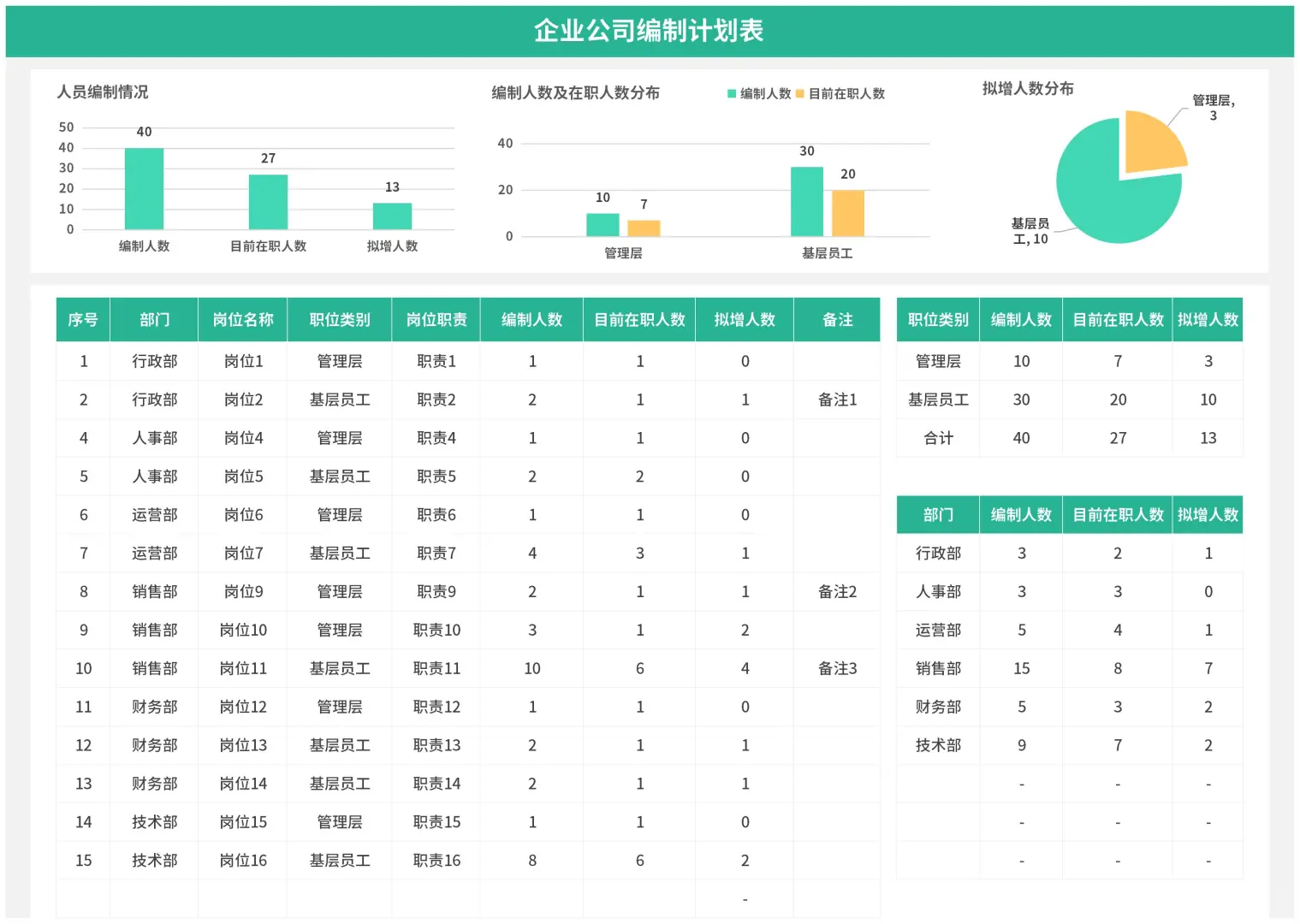Viewport: 1300px width, 924px height.
Task: Click 编制人数 value 8 in 岗位16 row
Action: [x=532, y=860]
